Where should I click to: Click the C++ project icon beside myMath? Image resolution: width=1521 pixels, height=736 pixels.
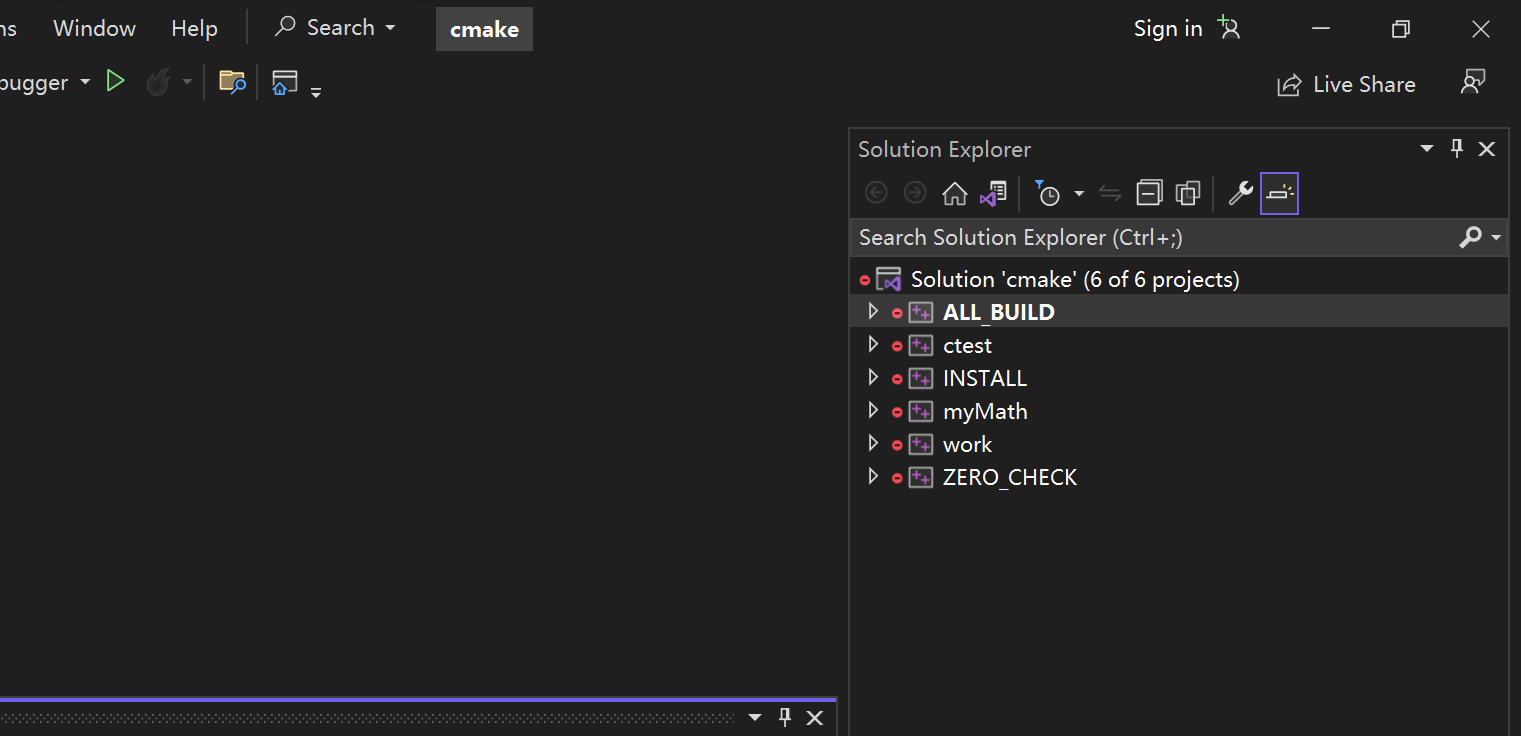click(921, 411)
